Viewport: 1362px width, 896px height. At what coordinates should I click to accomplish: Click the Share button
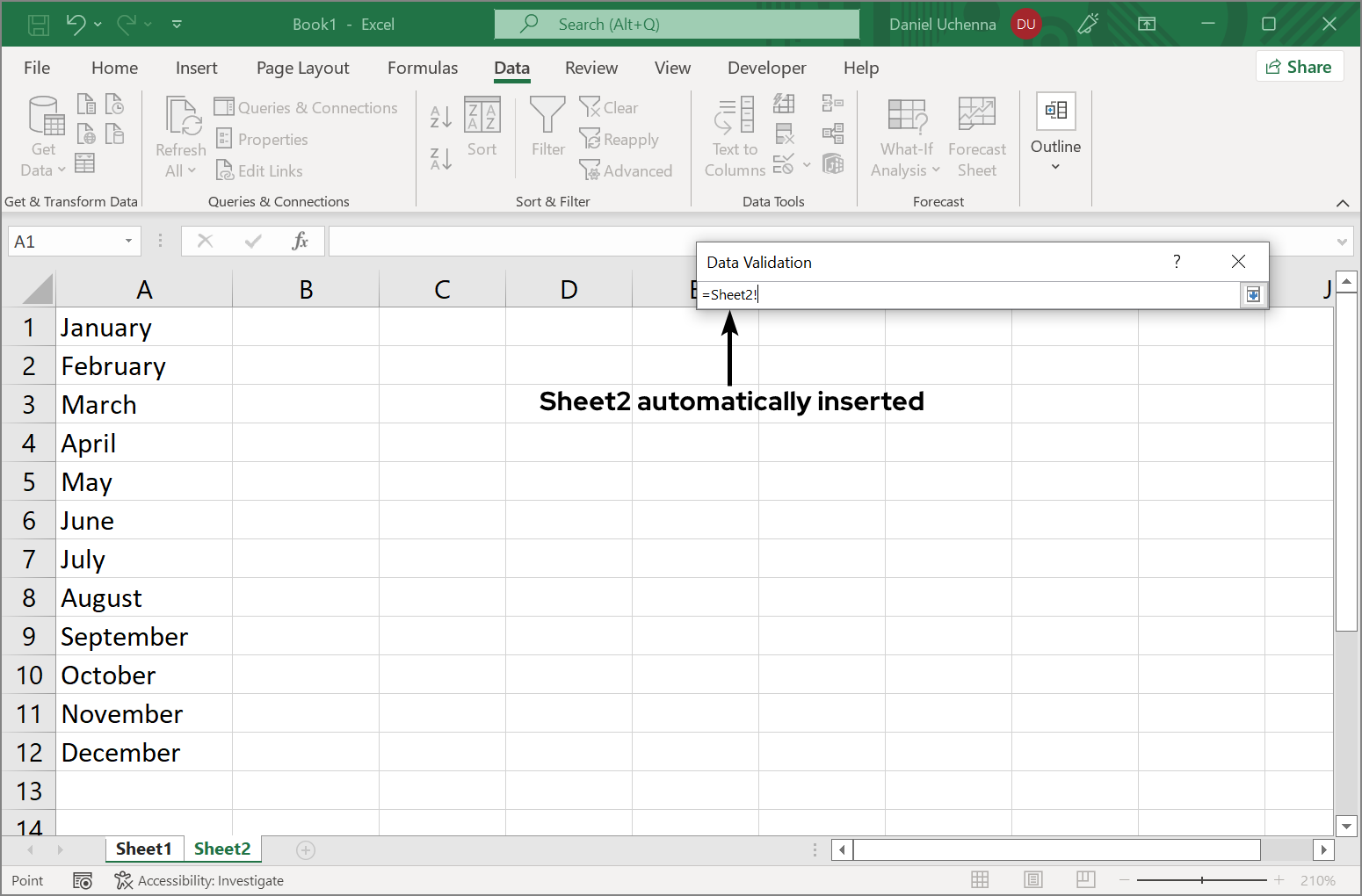(x=1300, y=66)
